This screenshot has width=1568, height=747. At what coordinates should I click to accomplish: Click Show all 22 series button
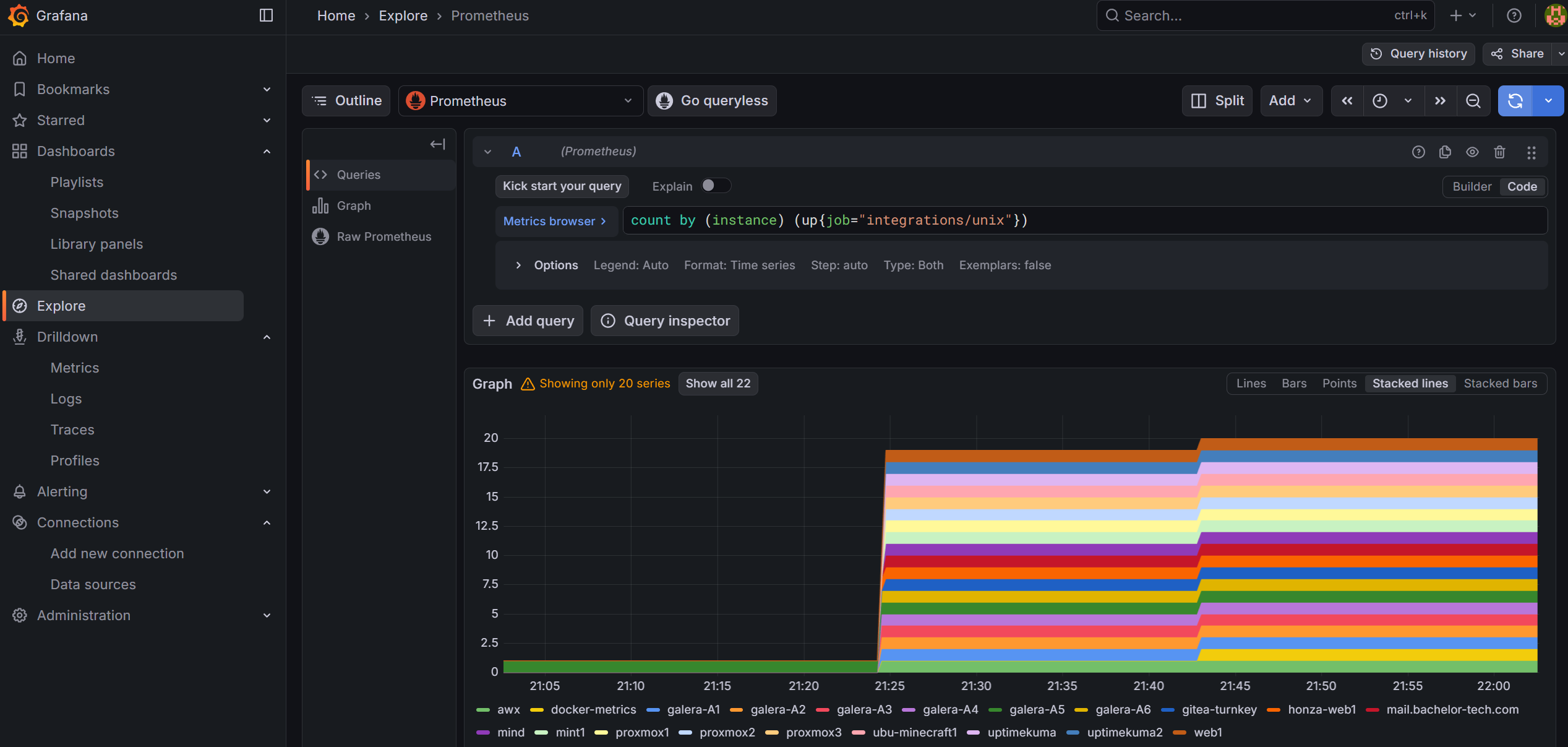click(x=718, y=383)
